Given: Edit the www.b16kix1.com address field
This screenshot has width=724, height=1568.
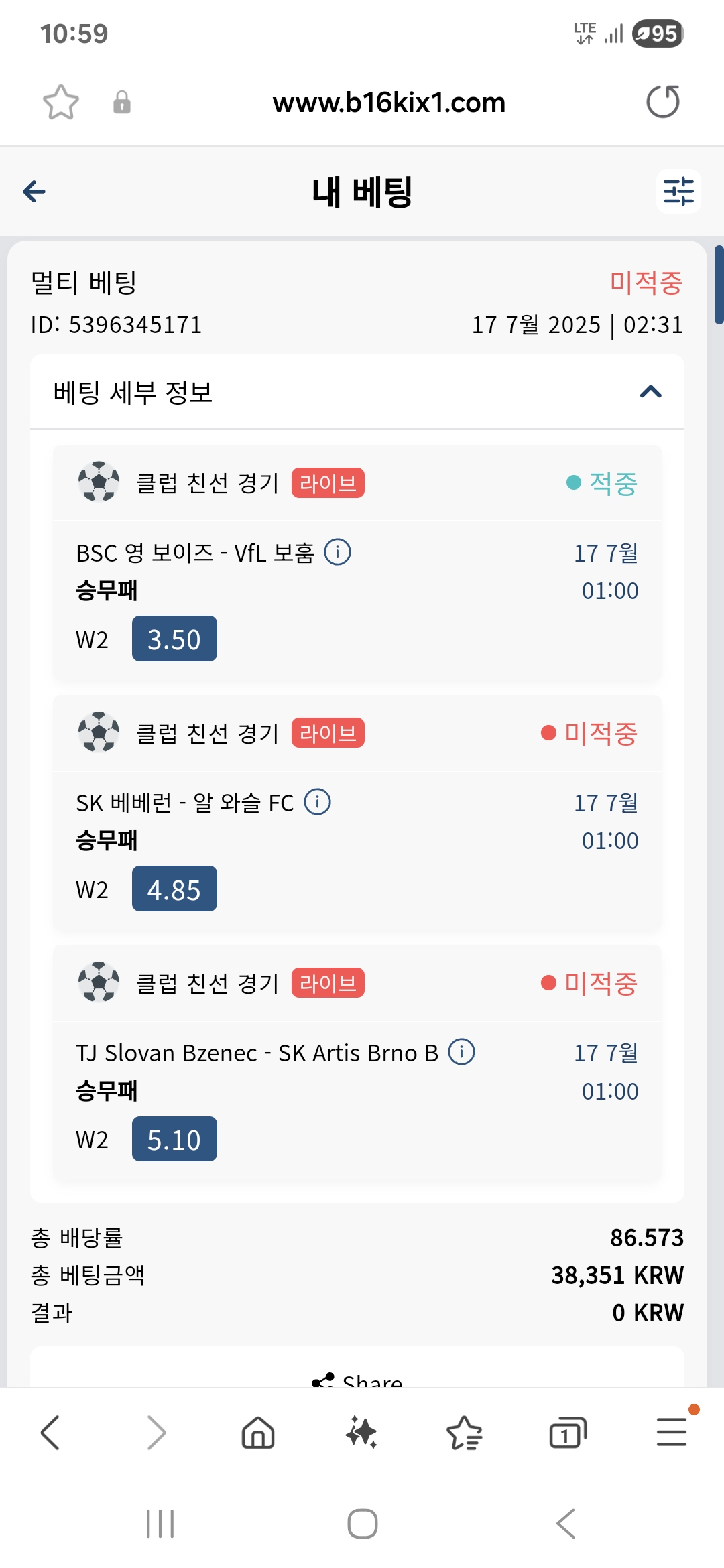Looking at the screenshot, I should [389, 103].
